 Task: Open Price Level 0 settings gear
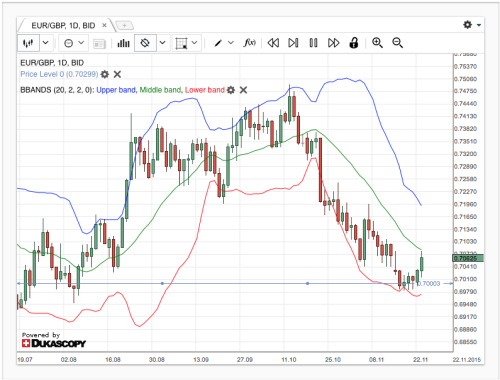pos(105,74)
